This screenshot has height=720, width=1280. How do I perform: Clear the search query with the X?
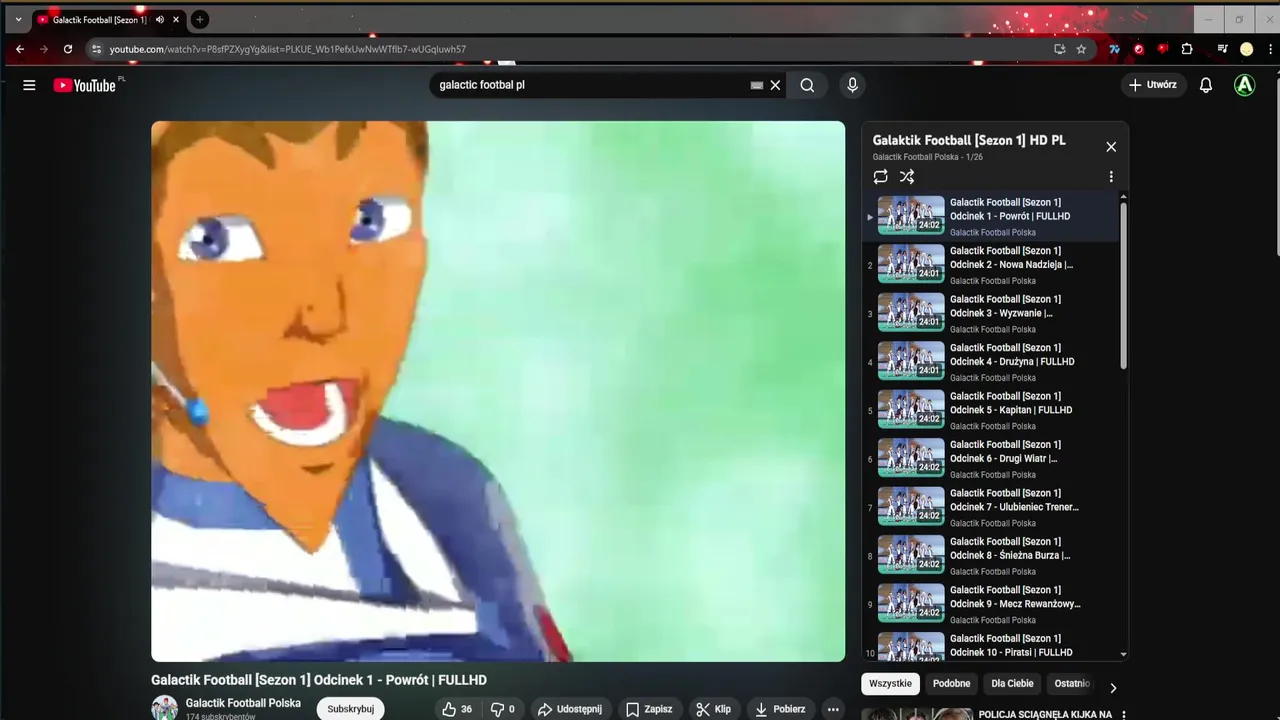(x=775, y=85)
